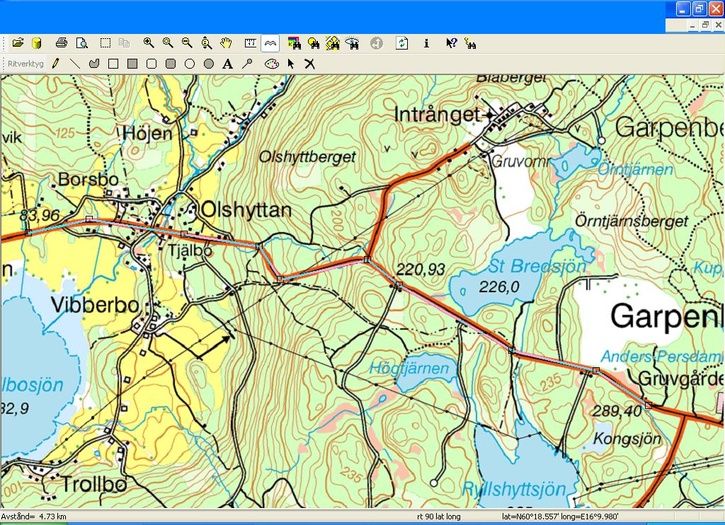The height and width of the screenshot is (525, 725).
Task: Open print preview from the toolbar
Action: (x=82, y=43)
